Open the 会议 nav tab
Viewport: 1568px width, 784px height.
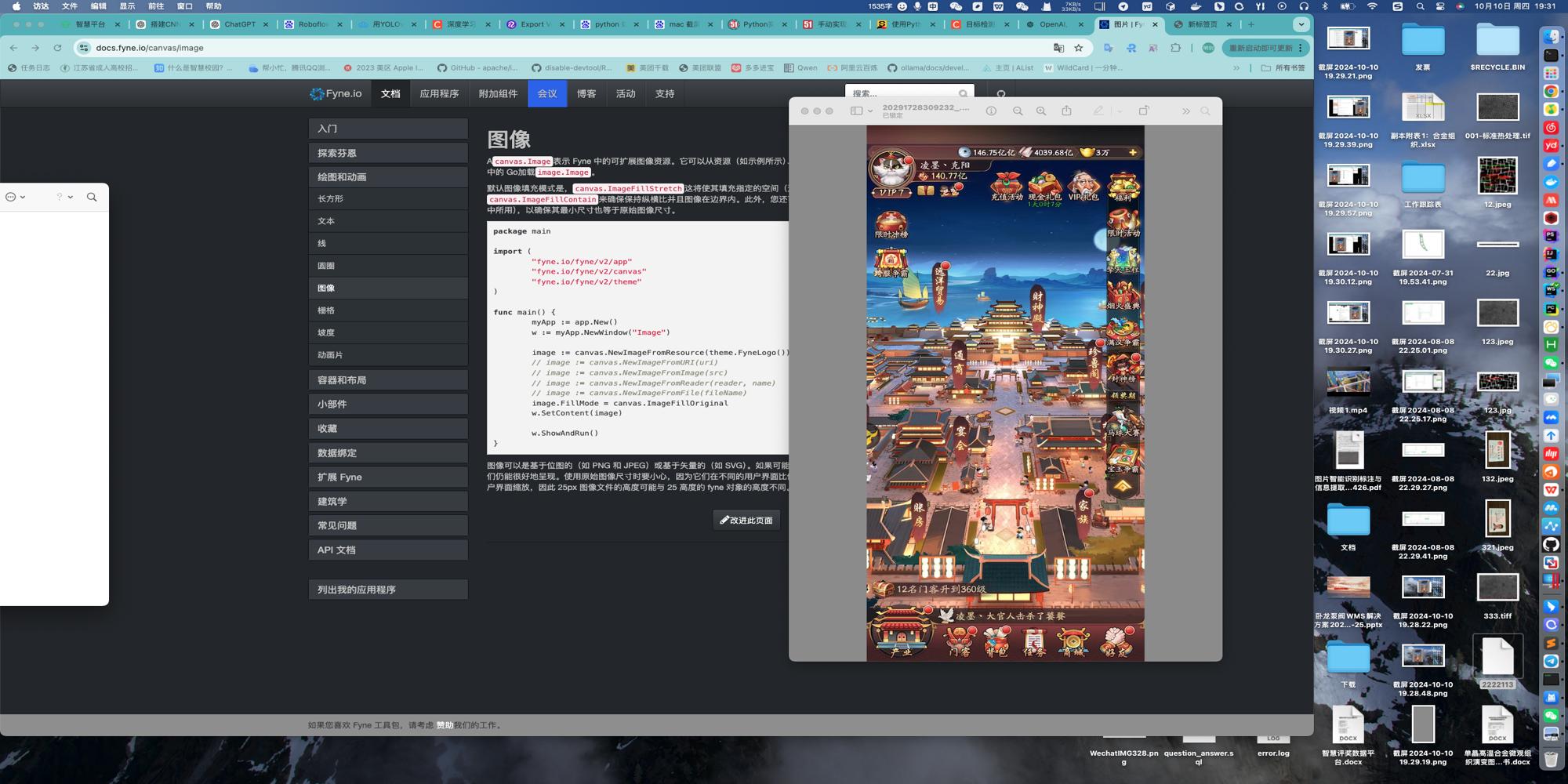(547, 93)
